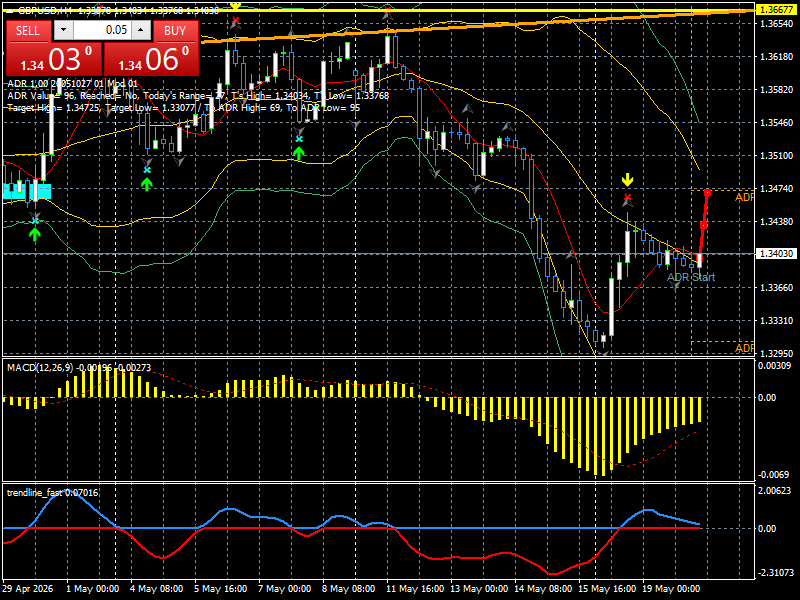Select the orange trendline near the chart top

[x=478, y=26]
